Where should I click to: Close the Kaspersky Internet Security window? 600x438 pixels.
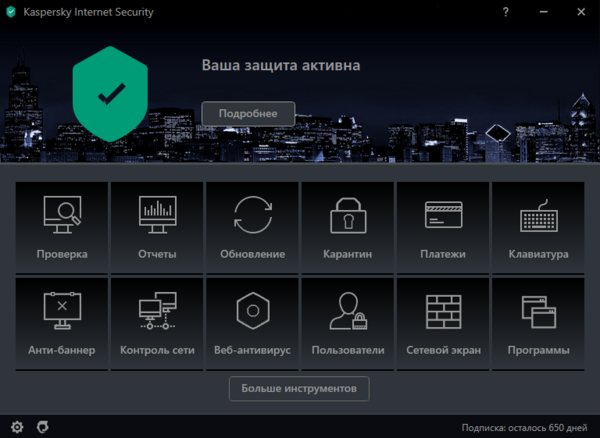pyautogui.click(x=582, y=11)
